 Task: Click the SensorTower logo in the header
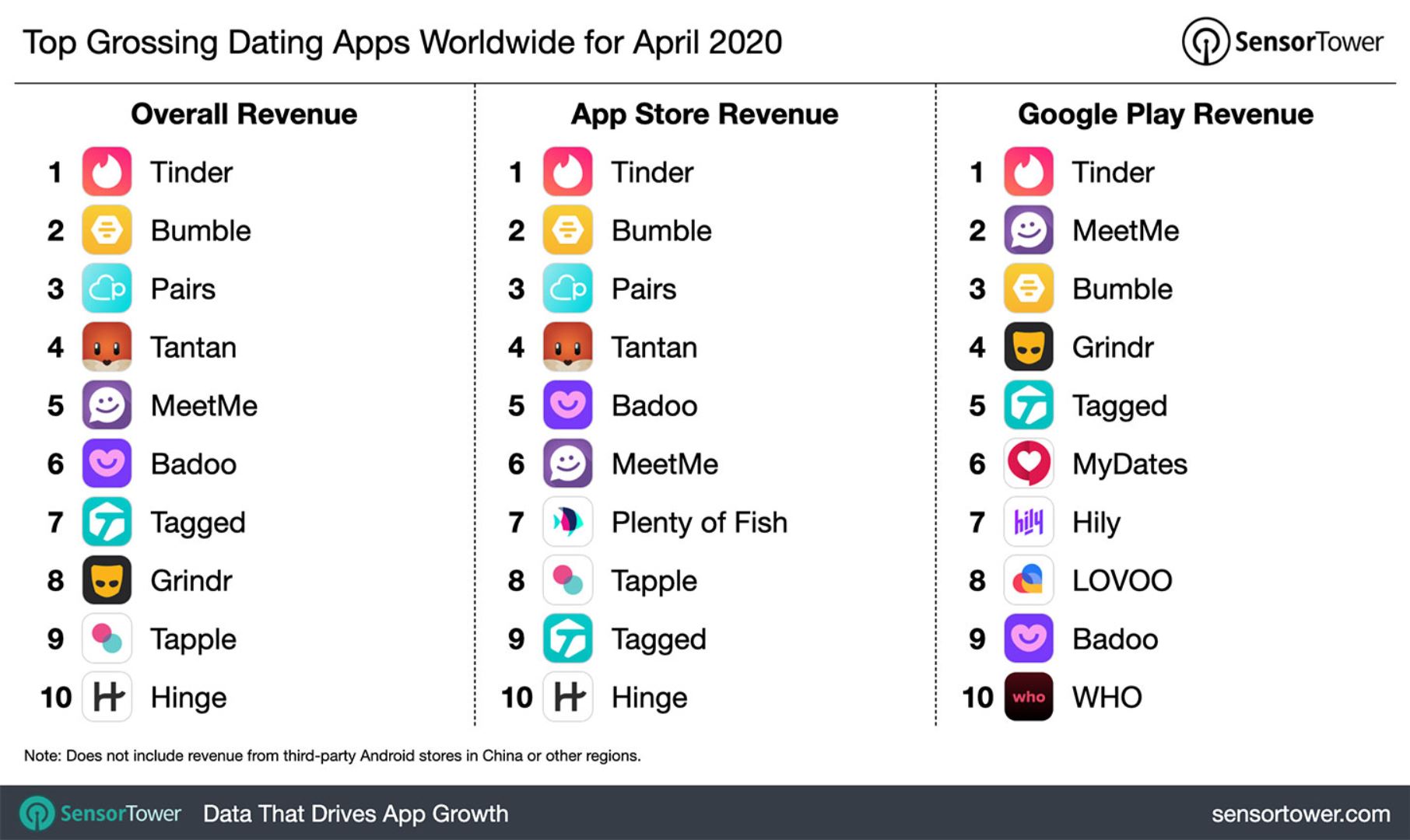click(1282, 41)
